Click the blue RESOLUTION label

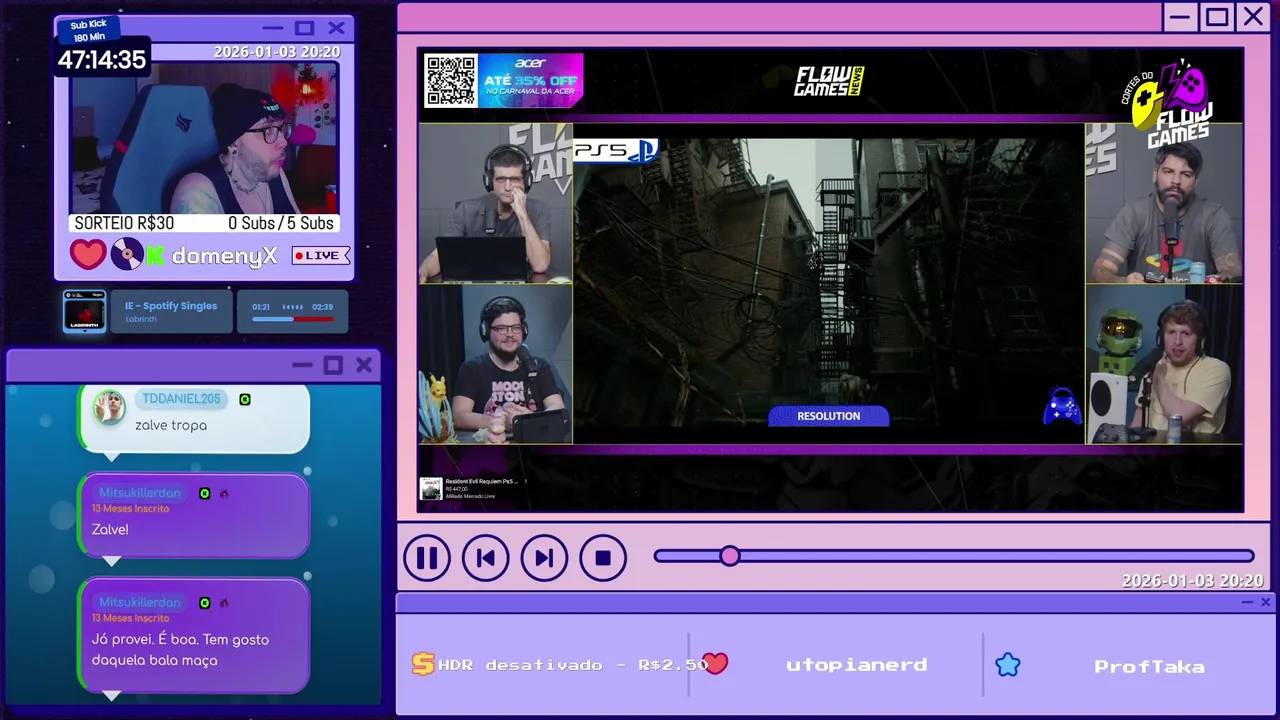pos(828,416)
